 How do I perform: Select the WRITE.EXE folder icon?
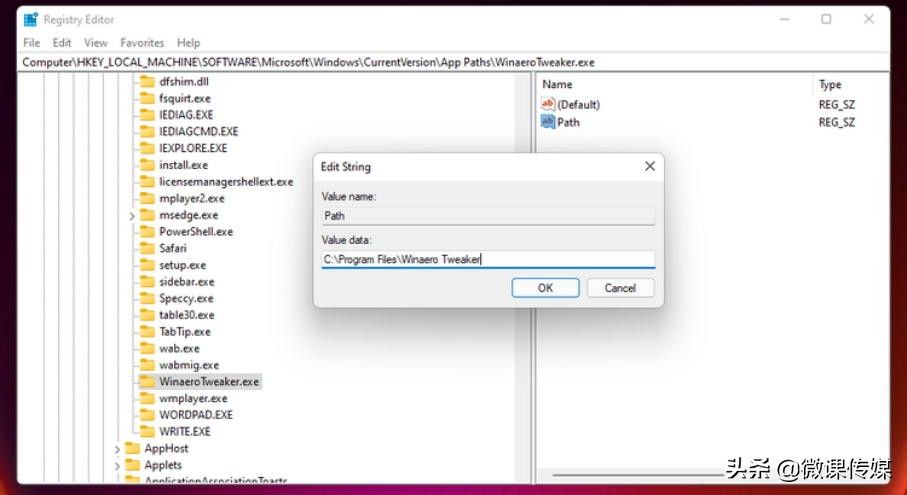[x=148, y=431]
